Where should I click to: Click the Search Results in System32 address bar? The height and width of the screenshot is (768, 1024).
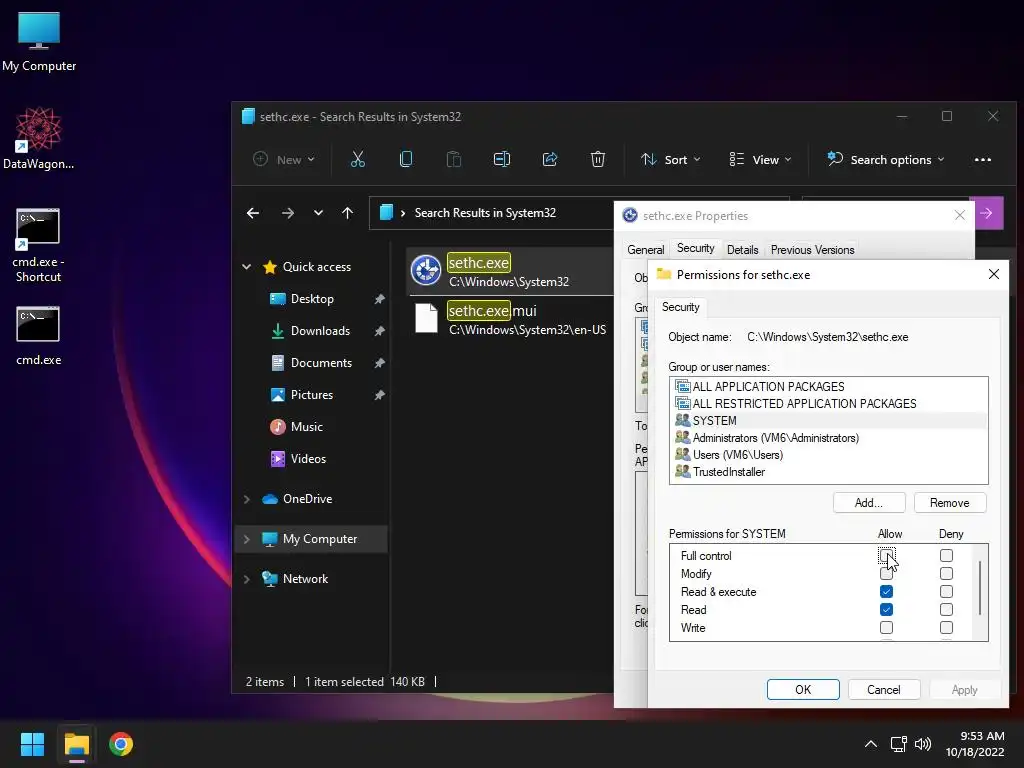490,213
